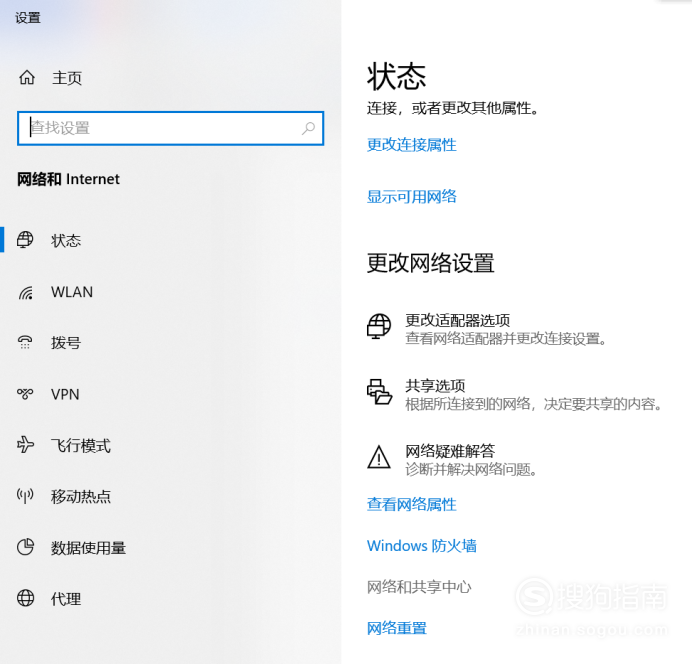Click the WLAN wifi signal icon

(26, 292)
